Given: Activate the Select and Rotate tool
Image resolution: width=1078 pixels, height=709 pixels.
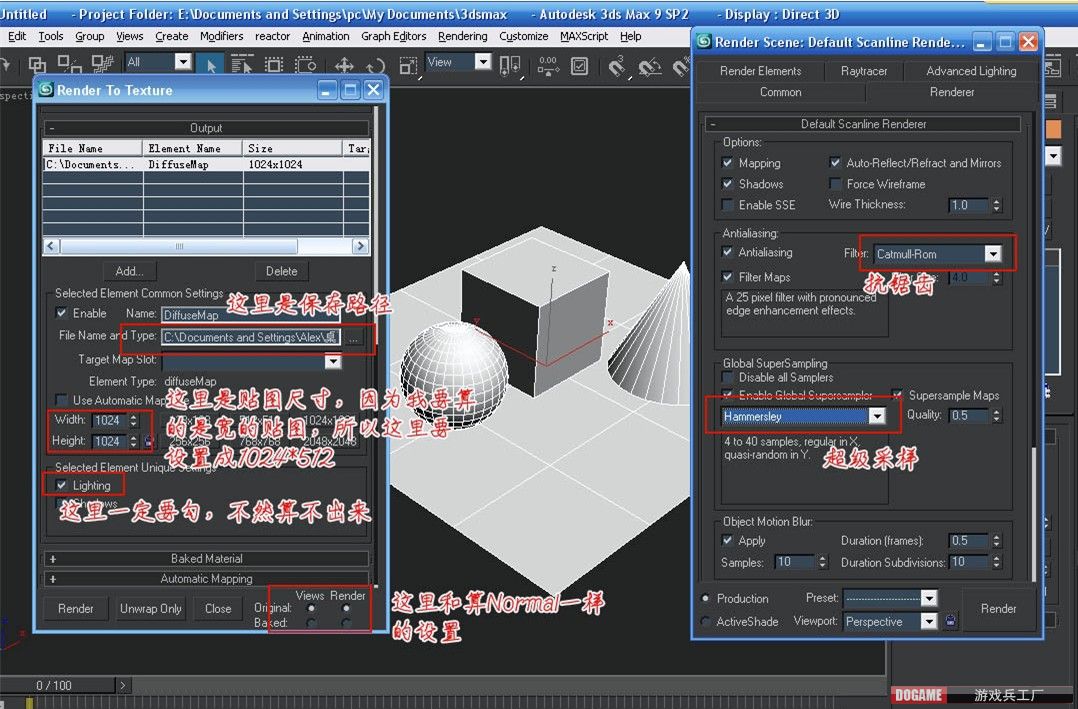Looking at the screenshot, I should pyautogui.click(x=375, y=65).
